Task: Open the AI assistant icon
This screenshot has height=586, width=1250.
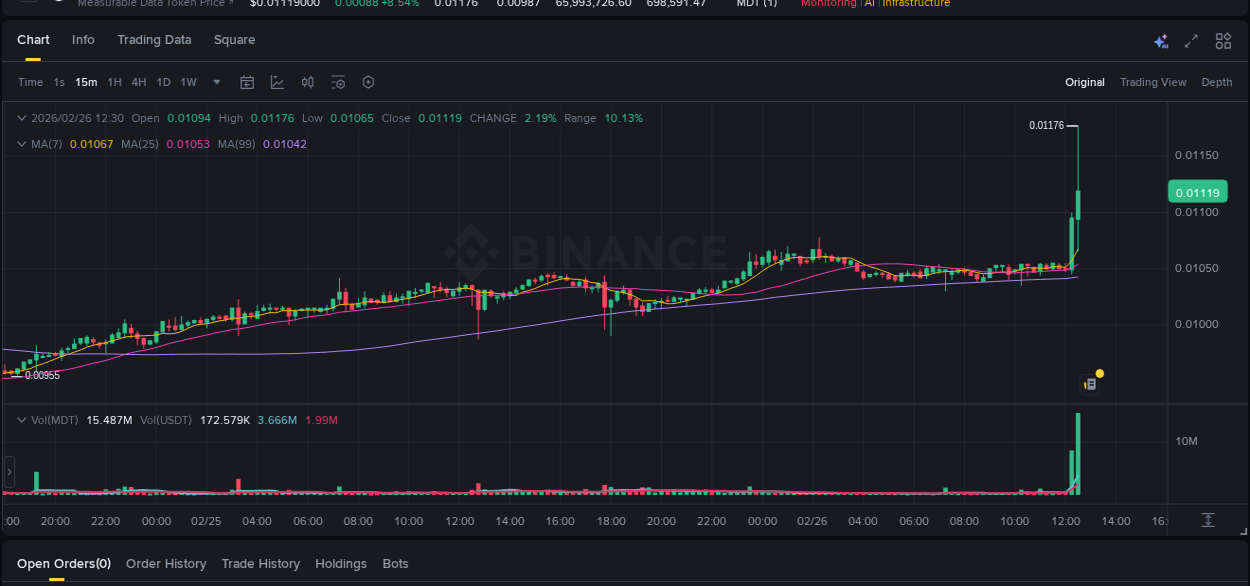Action: (1160, 41)
